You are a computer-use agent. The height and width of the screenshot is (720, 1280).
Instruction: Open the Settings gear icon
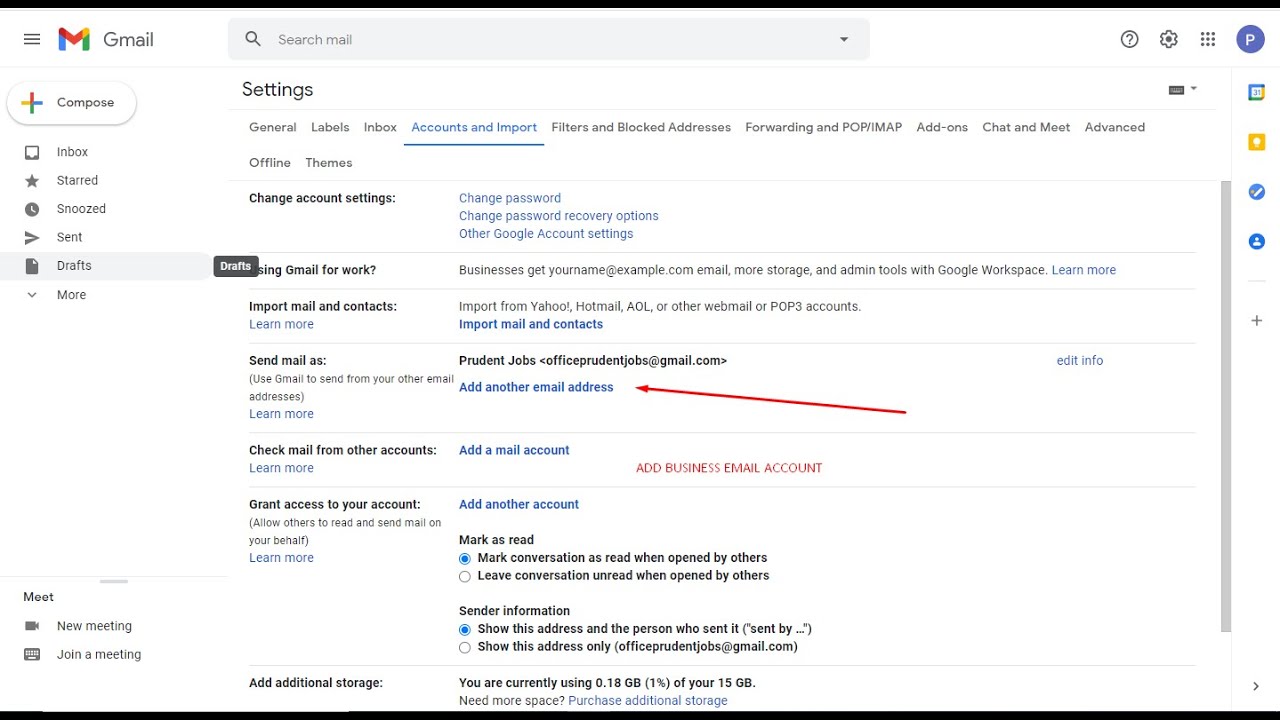1168,40
